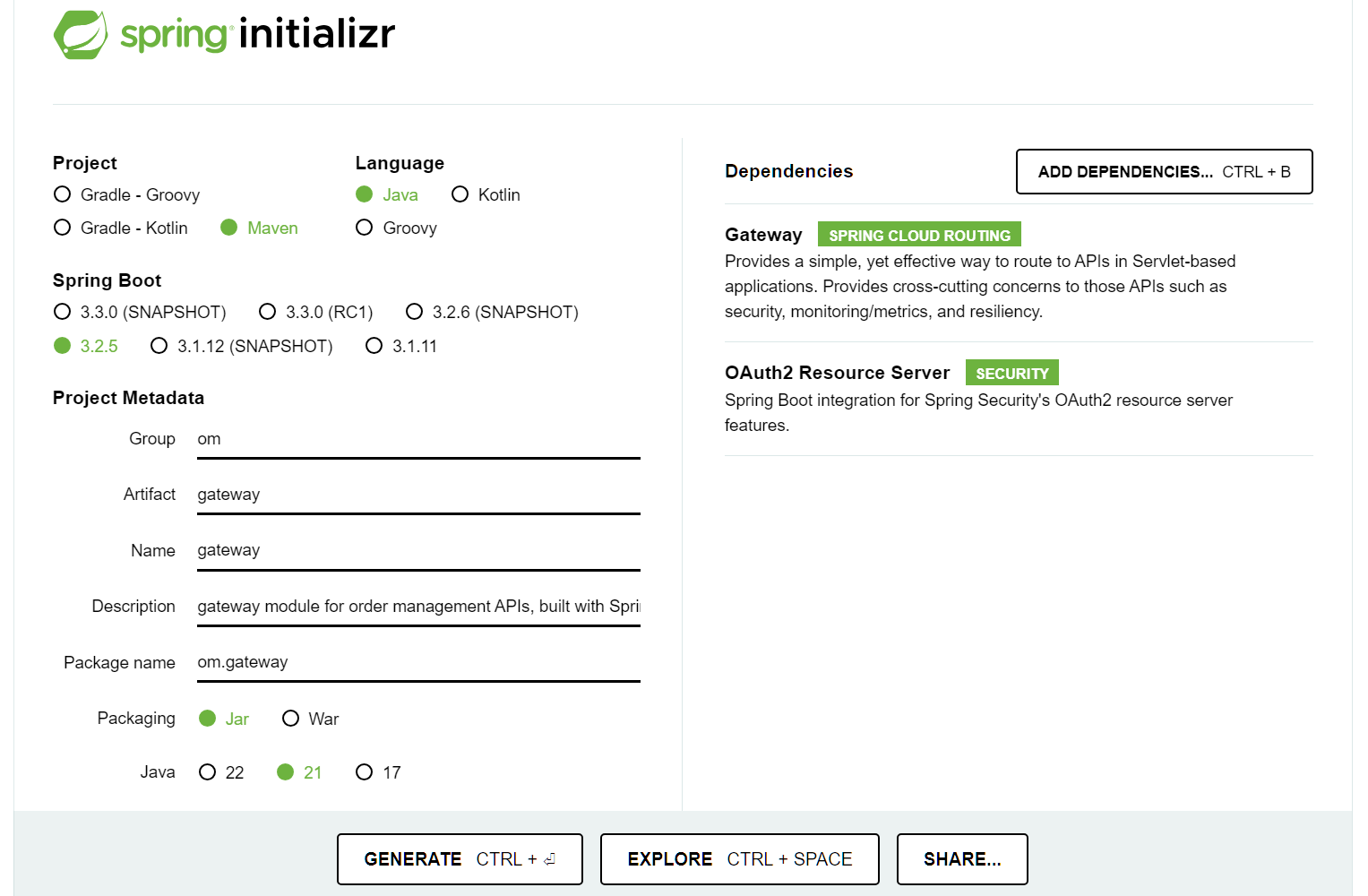Click the Project Metadata heading
The image size is (1368, 896).
128,398
